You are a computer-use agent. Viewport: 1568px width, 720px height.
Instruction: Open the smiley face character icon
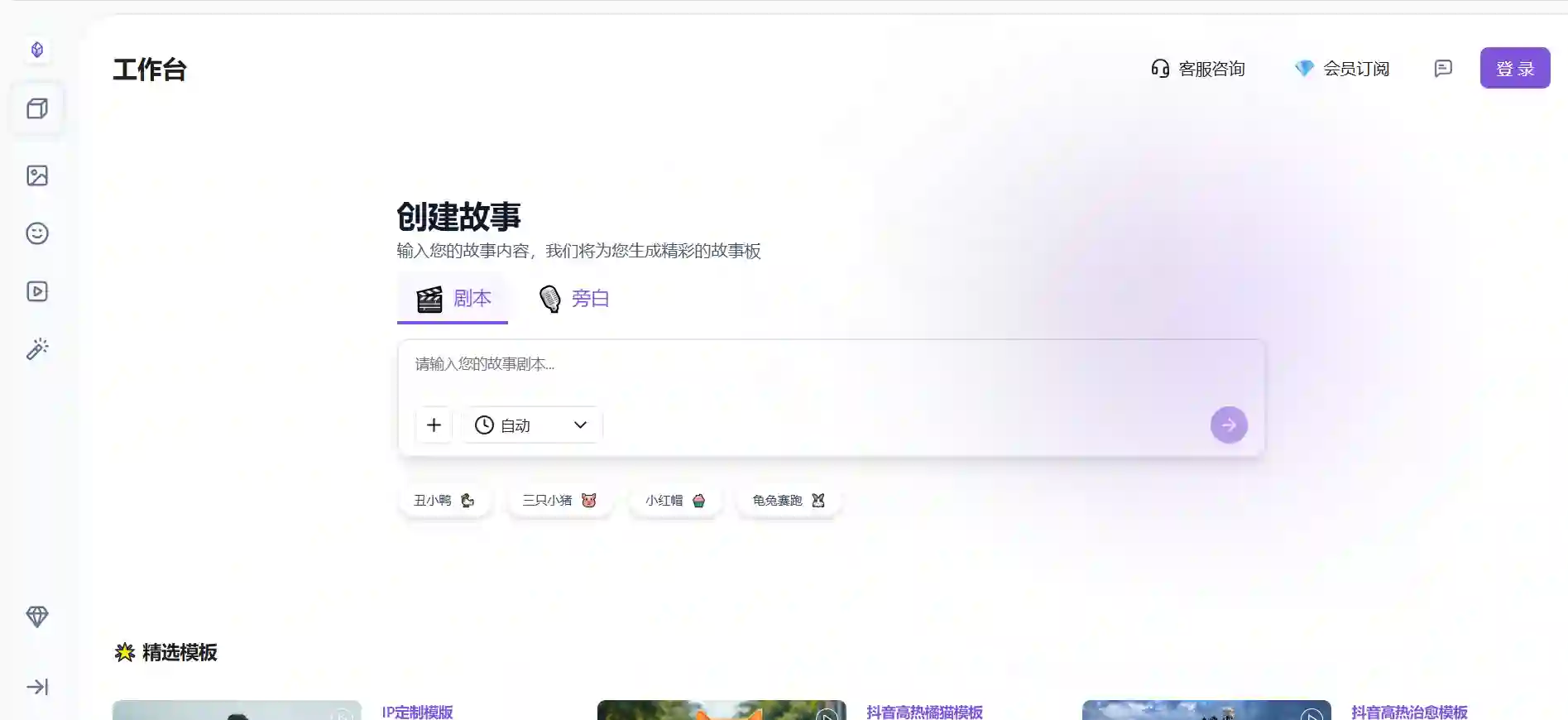(x=37, y=233)
